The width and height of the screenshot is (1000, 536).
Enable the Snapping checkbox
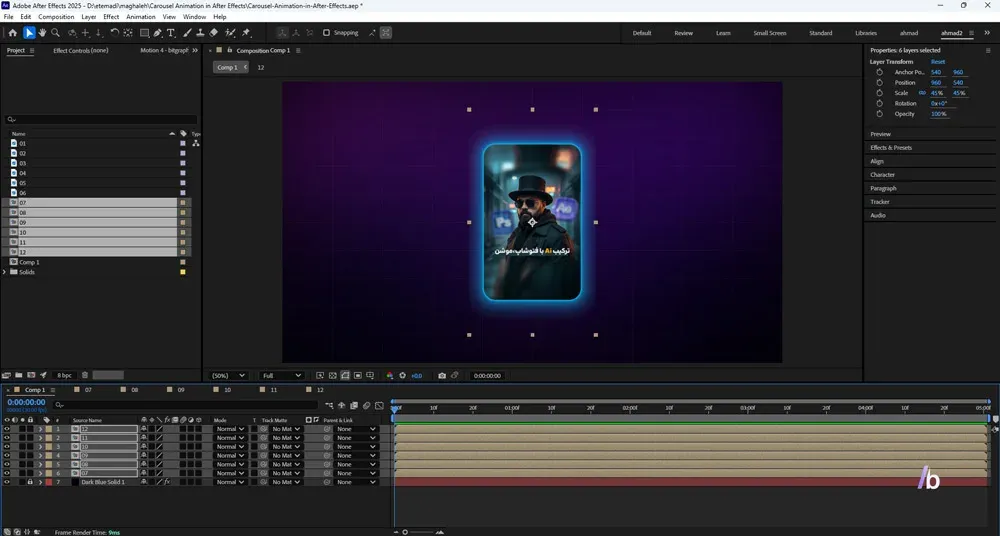tap(327, 33)
